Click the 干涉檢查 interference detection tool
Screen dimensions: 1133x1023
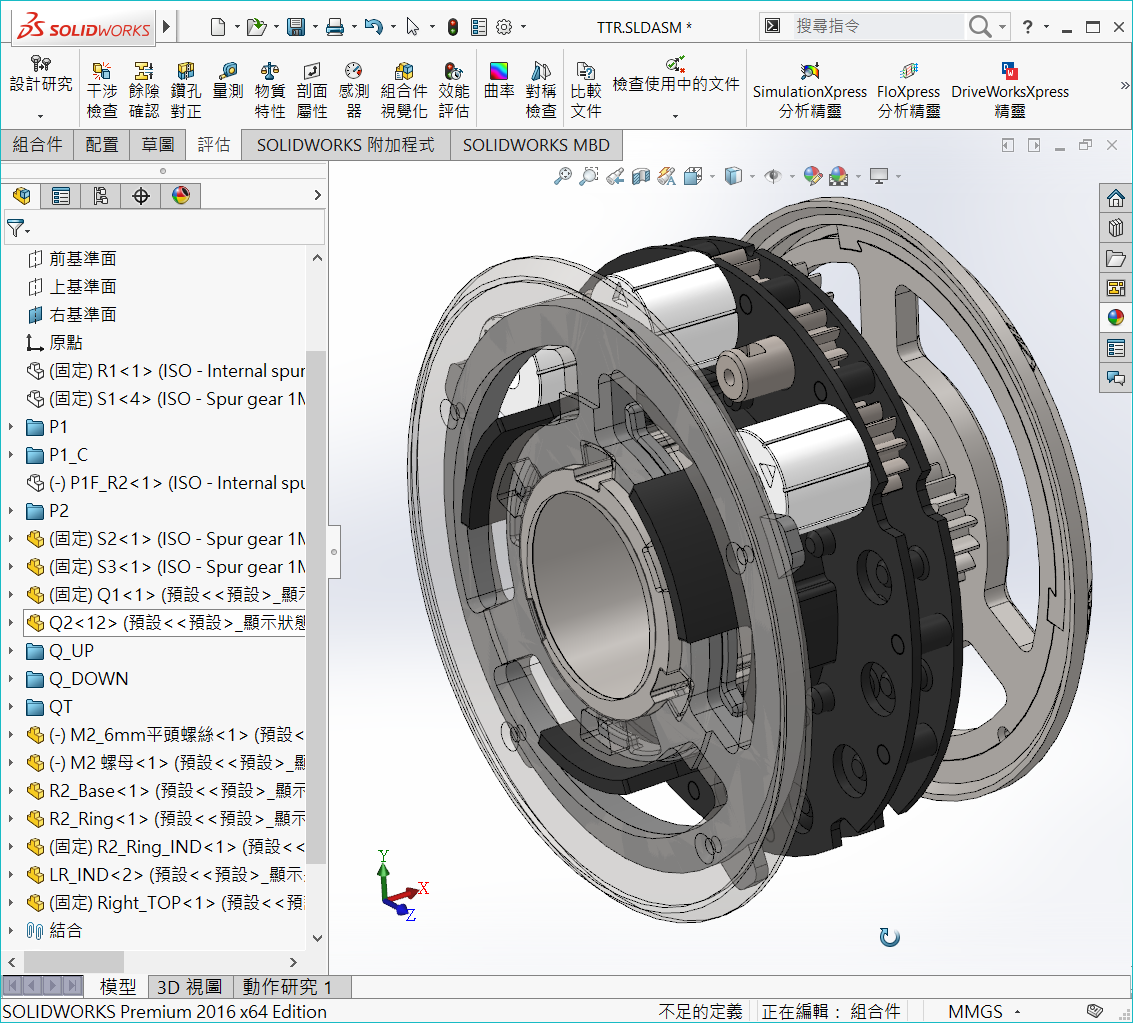(x=102, y=90)
